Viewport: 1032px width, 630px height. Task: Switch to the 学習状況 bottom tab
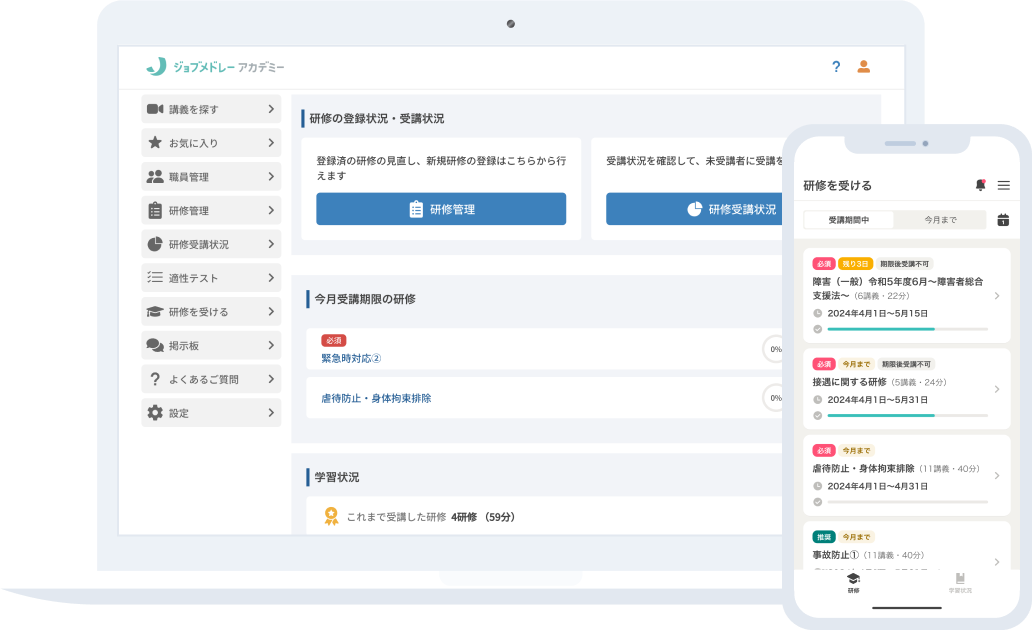[x=959, y=582]
